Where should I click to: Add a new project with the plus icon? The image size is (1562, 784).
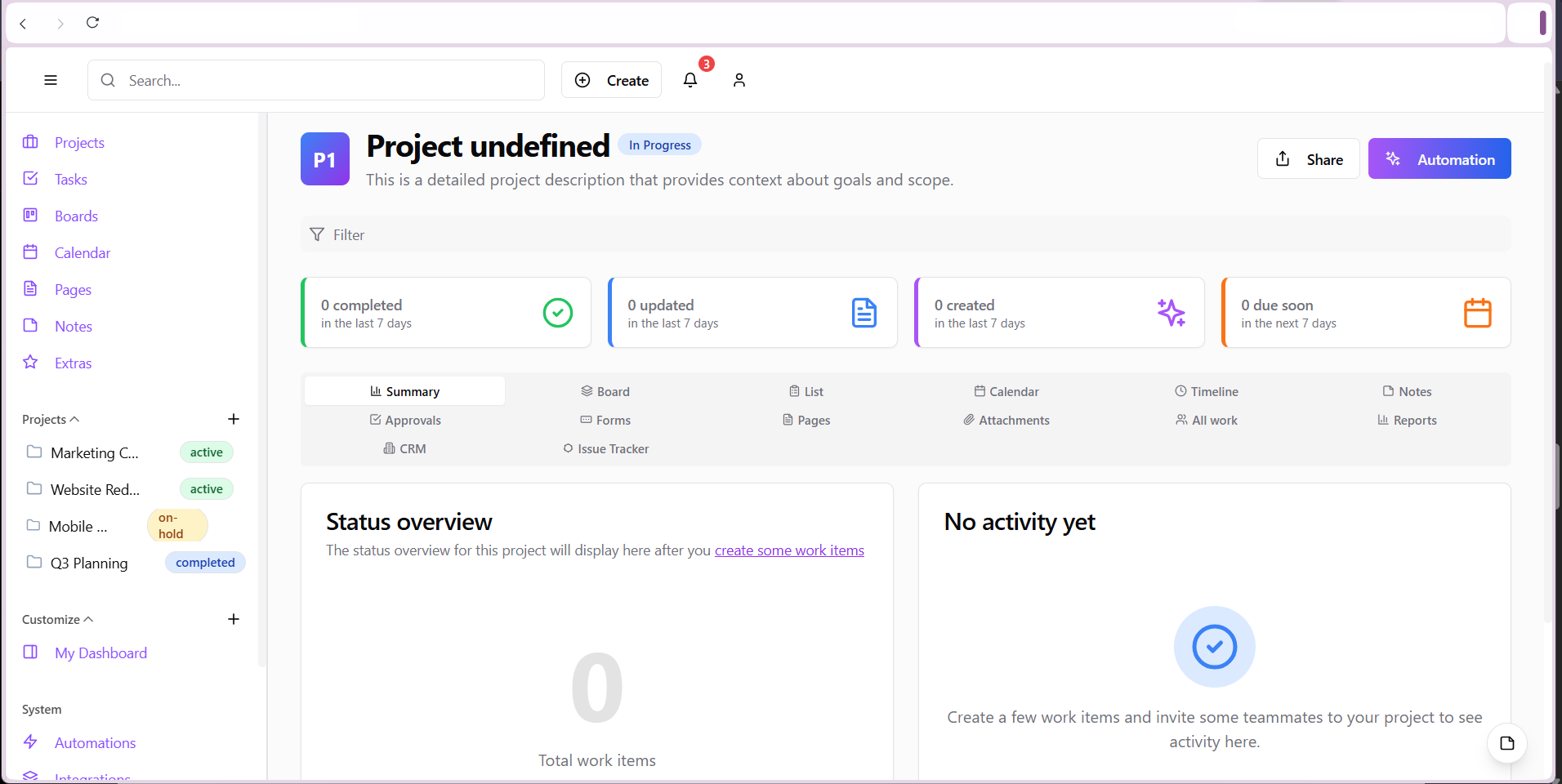click(x=233, y=419)
